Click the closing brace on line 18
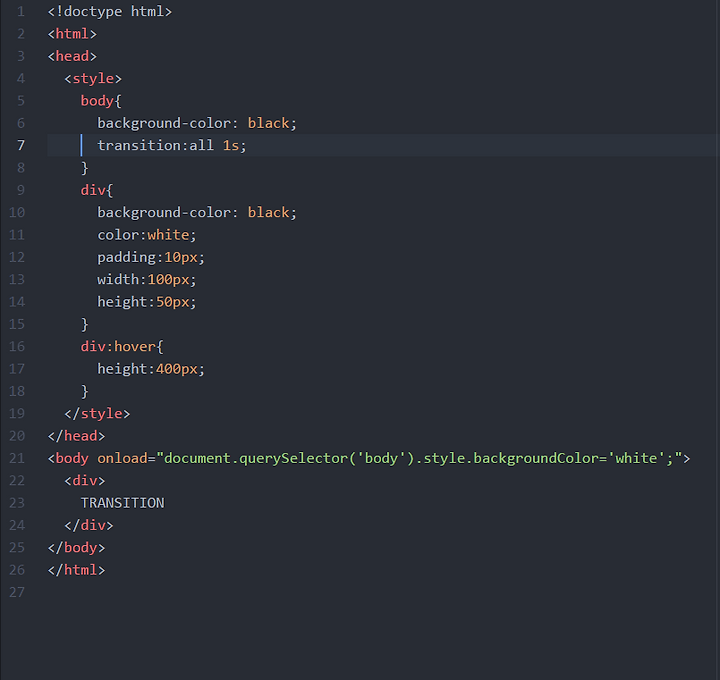The height and width of the screenshot is (680, 720). pyautogui.click(x=84, y=392)
